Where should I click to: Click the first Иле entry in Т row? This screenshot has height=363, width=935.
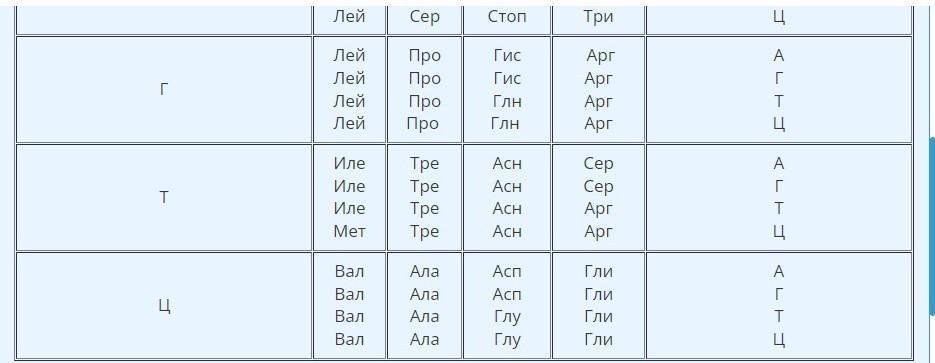pyautogui.click(x=349, y=163)
